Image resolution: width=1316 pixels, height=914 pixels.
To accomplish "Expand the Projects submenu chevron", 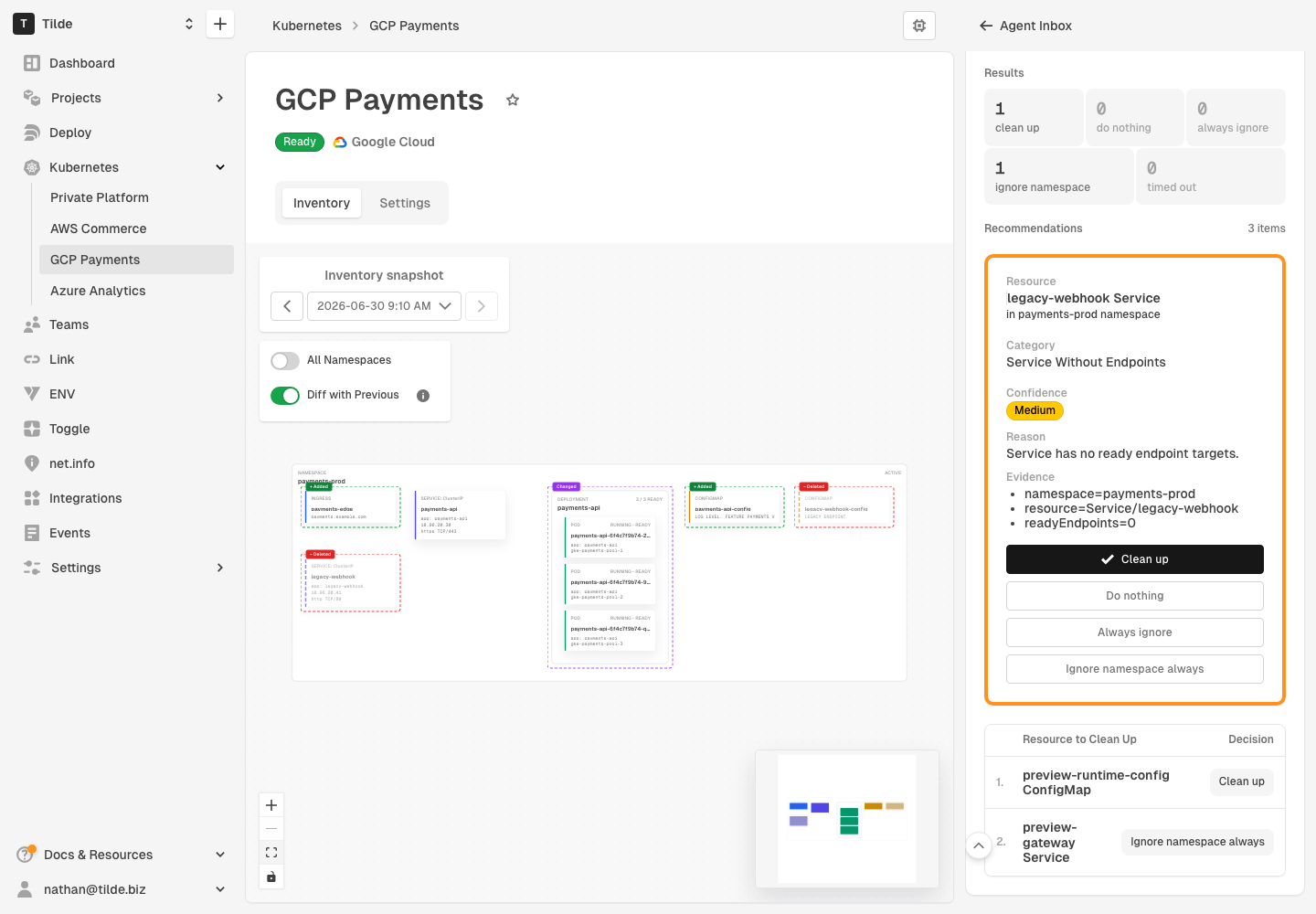I will point(220,98).
